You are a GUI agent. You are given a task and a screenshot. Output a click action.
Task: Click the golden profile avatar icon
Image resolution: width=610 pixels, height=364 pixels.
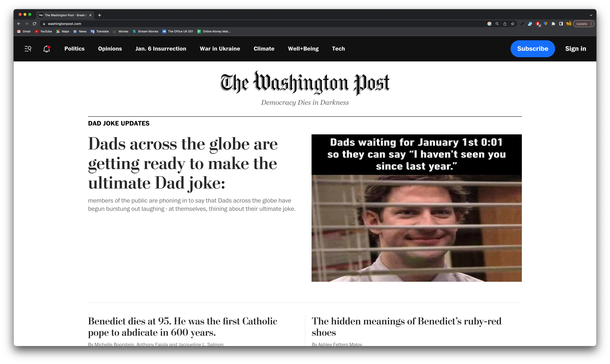click(x=569, y=23)
